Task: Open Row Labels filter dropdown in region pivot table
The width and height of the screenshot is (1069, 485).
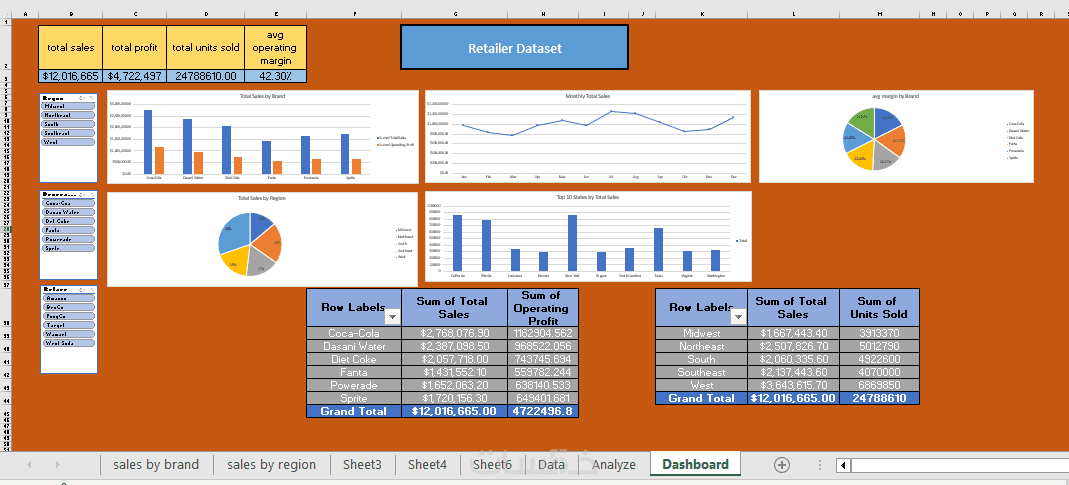Action: coord(738,317)
